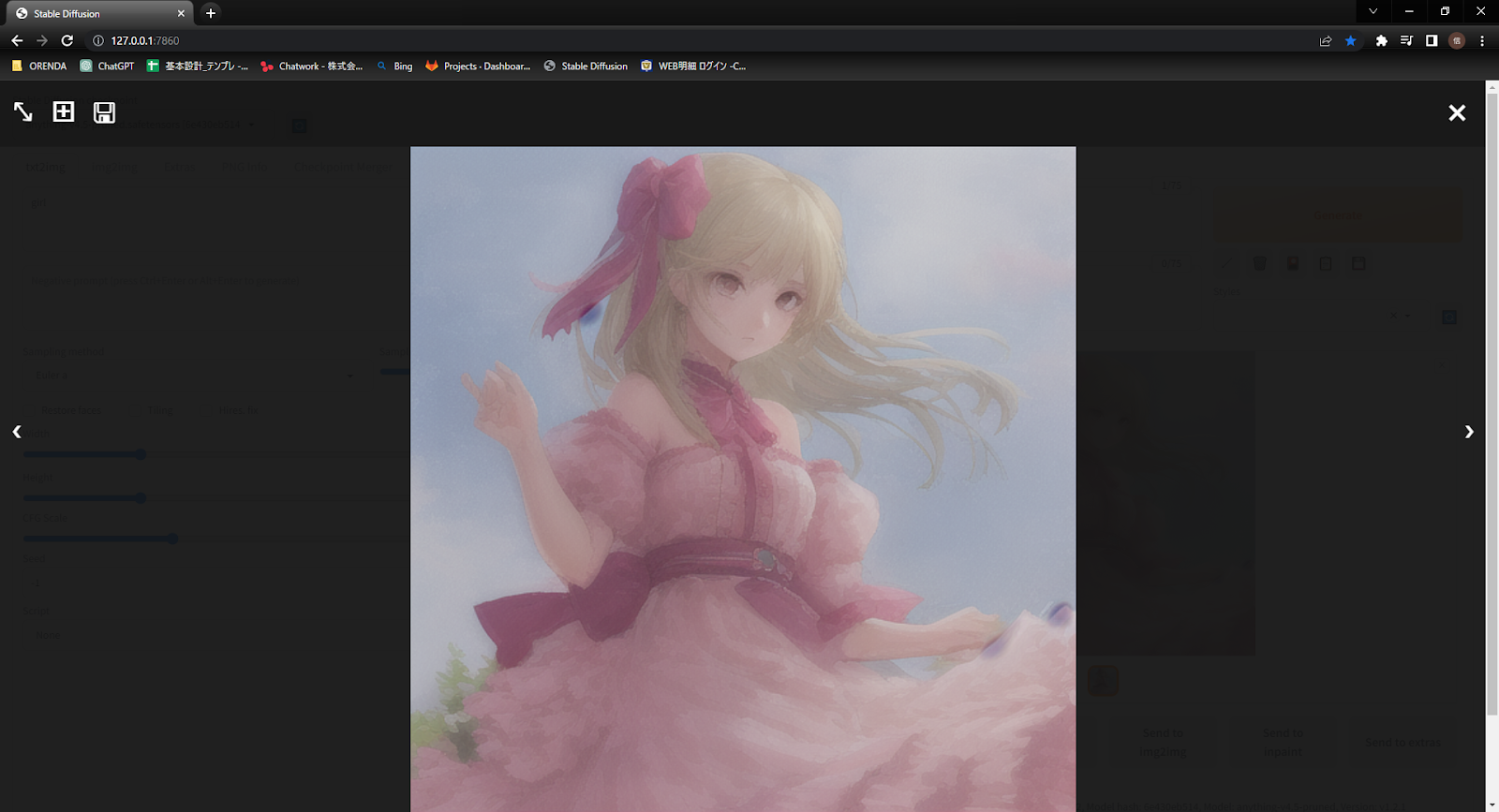Click the page scrollbar down arrow
Screen dimensions: 1499x812
(1492, 805)
